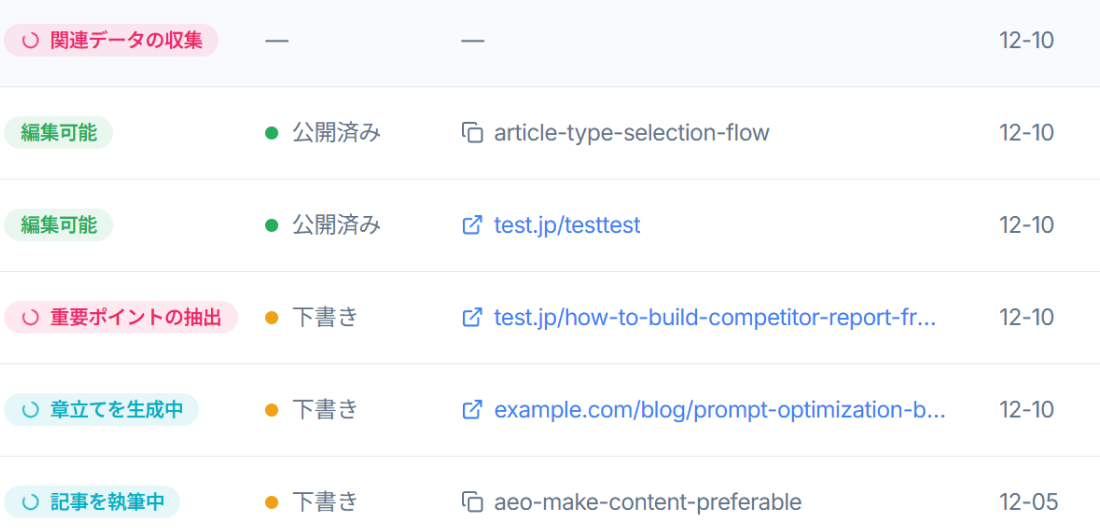1100x532 pixels.
Task: Click copy icon beside article-type-selection-flow
Action: point(472,133)
